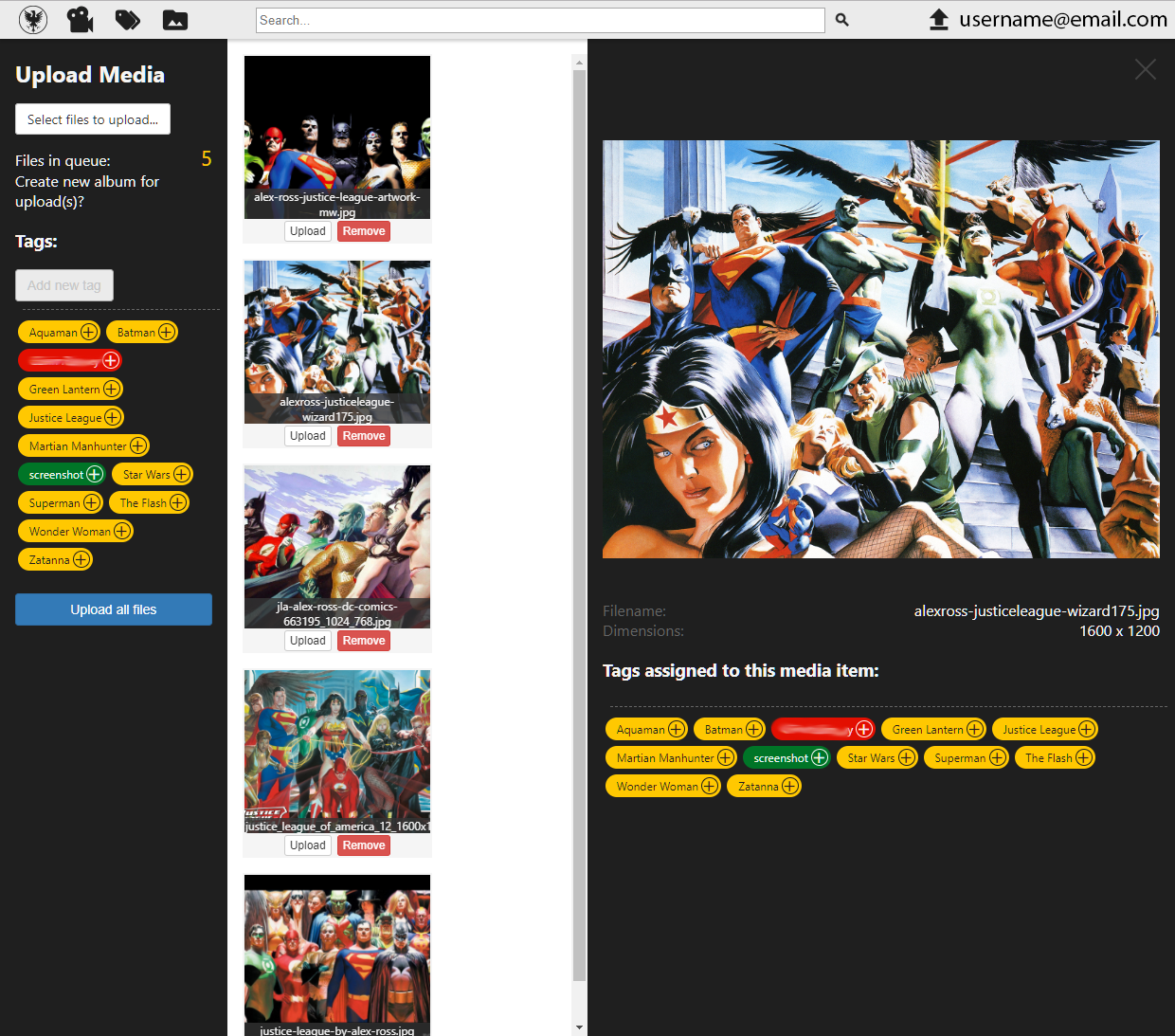
Task: Click the screenshot tag plus in the preview panel
Action: tap(820, 757)
